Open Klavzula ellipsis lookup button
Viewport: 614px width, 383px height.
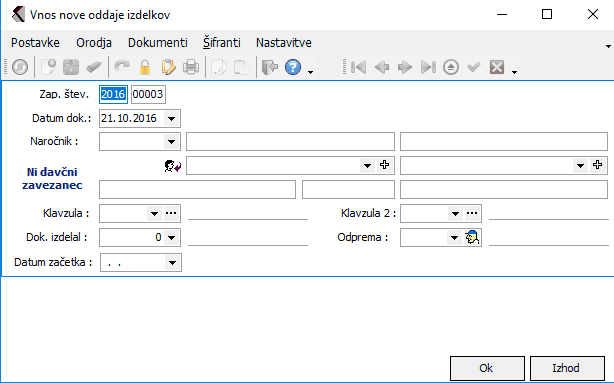click(x=171, y=213)
